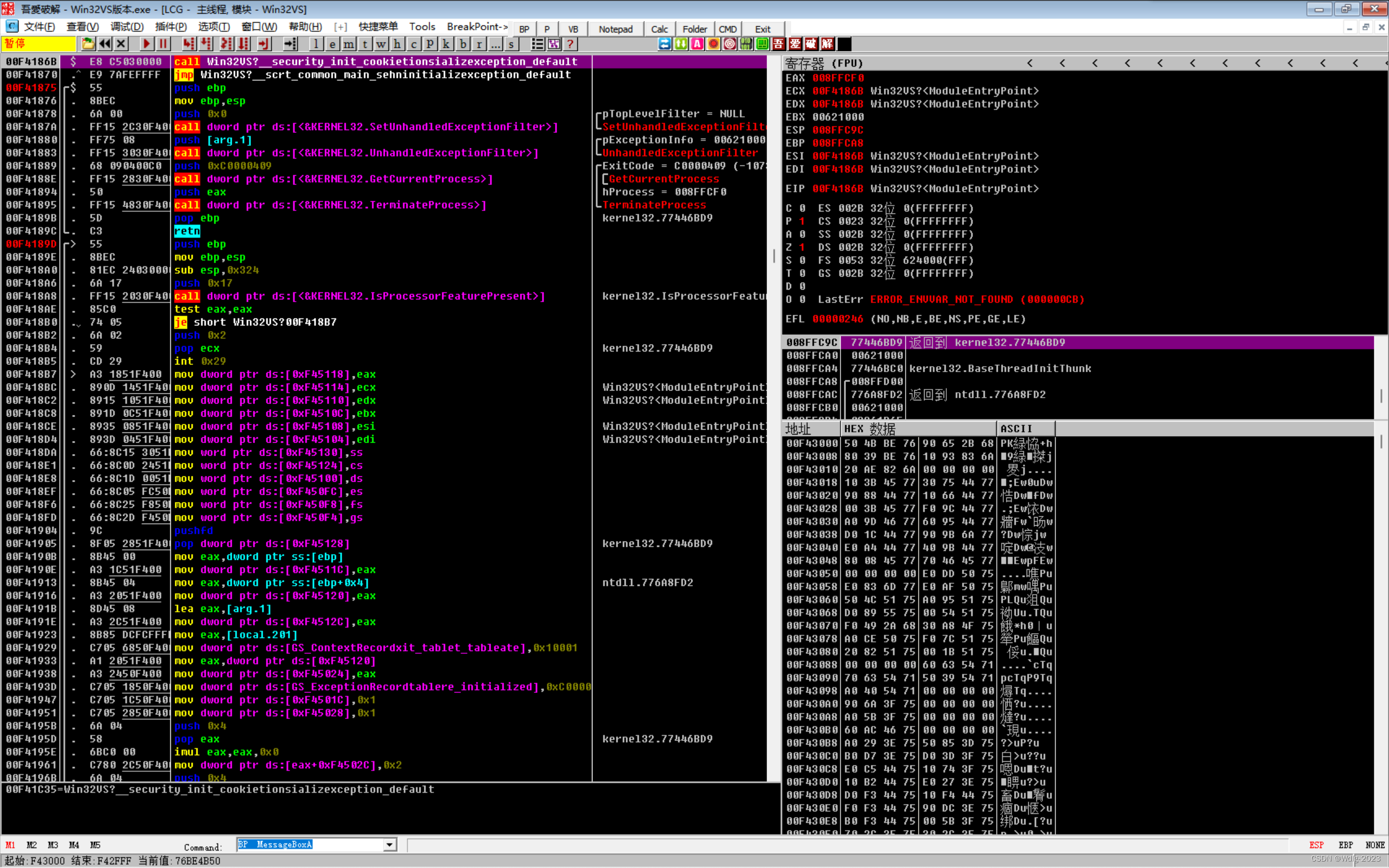Open a file with the folder icon
Viewport: 1389px width, 868px height.
(x=88, y=43)
